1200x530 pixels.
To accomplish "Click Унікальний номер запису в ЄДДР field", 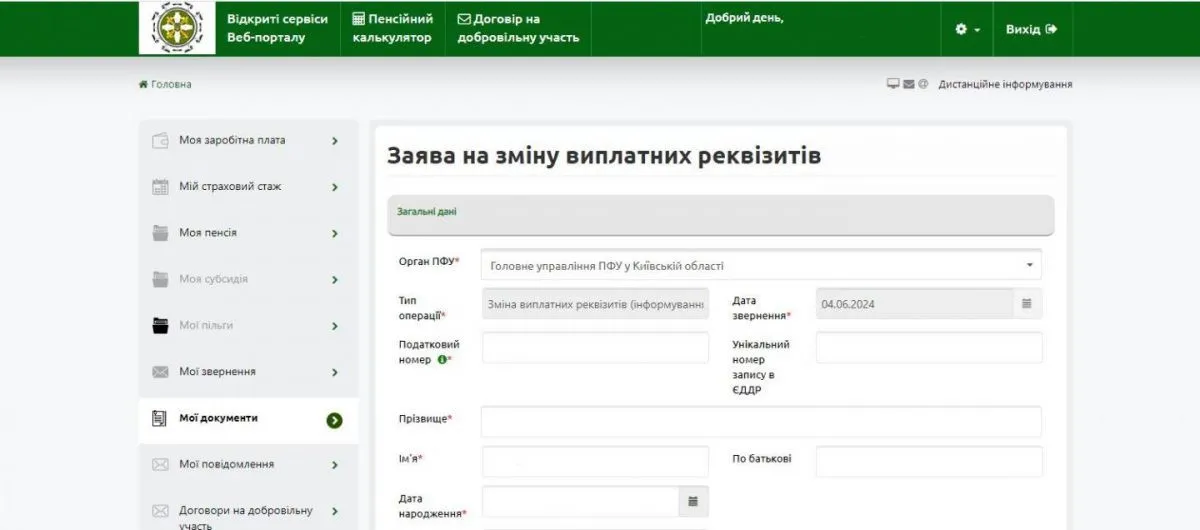I will click(929, 347).
